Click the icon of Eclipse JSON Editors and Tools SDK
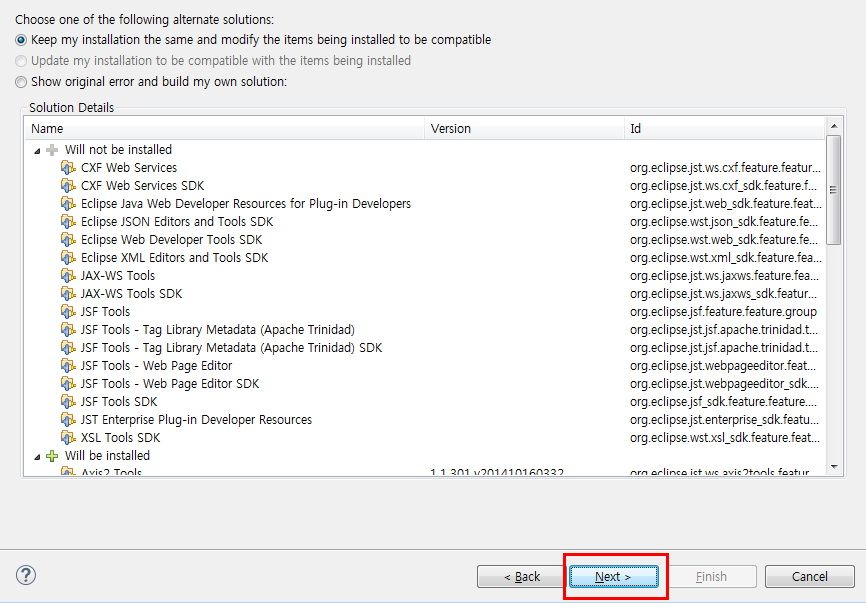Screen dimensions: 866x603 68,221
